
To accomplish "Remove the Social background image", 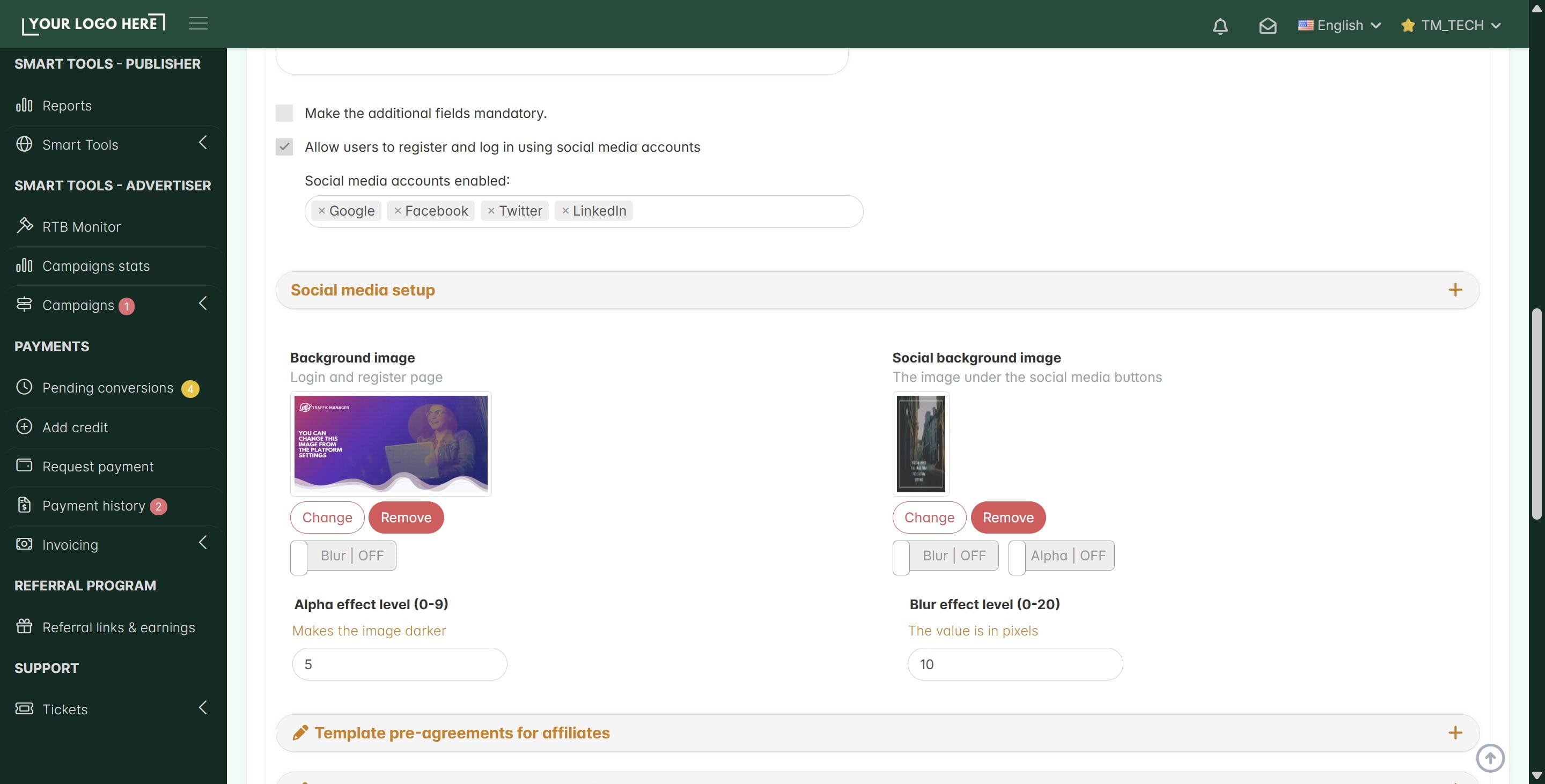I will coord(1008,517).
